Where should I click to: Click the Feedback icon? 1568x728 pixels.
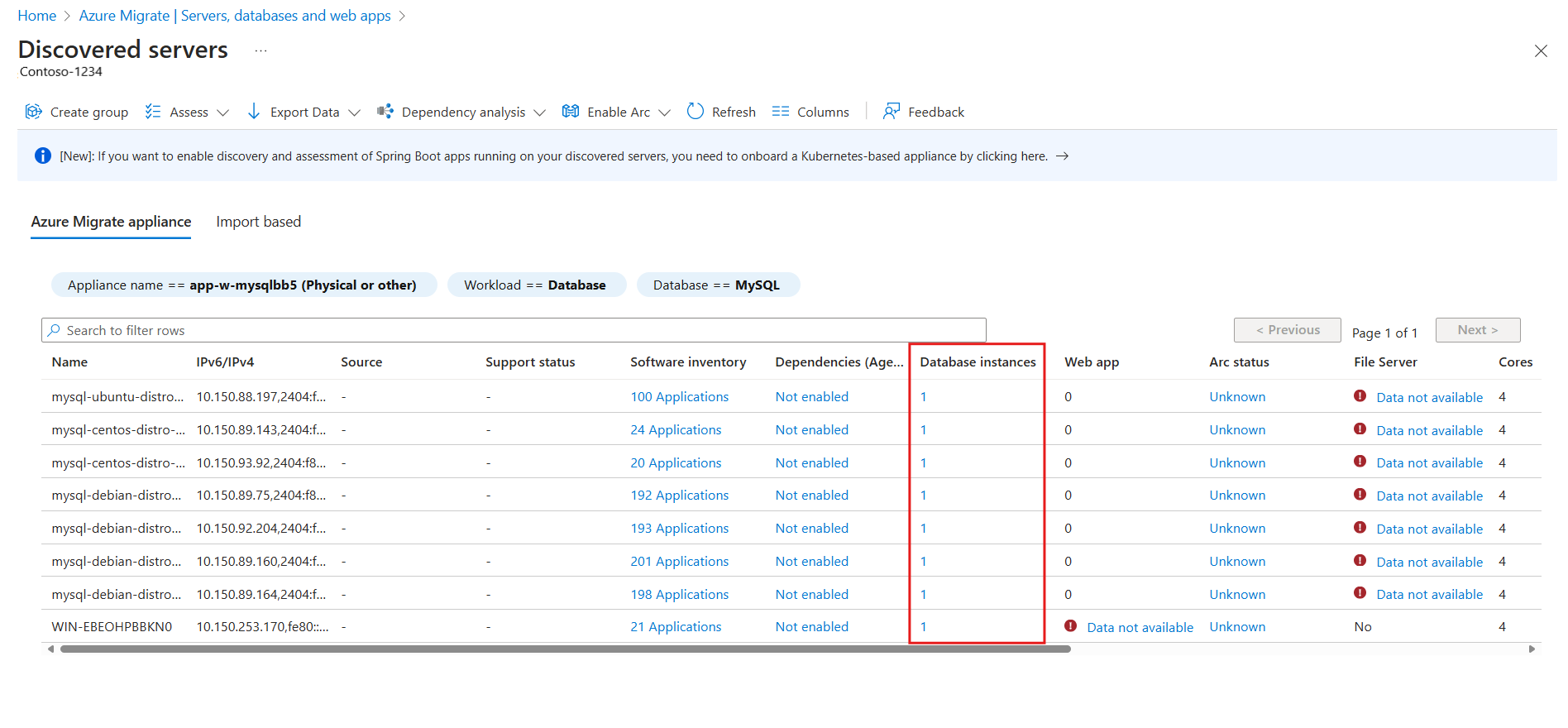coord(891,112)
